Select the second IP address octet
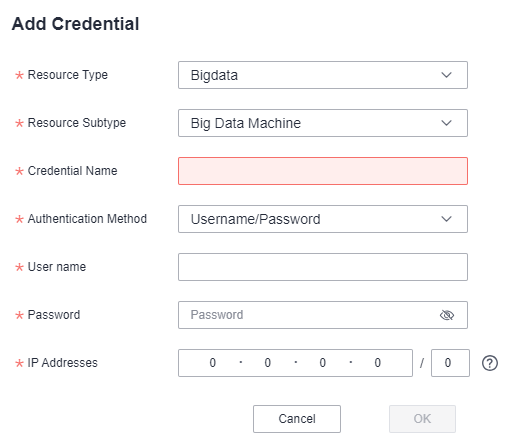Viewport: 511px width, 444px height. pos(268,363)
